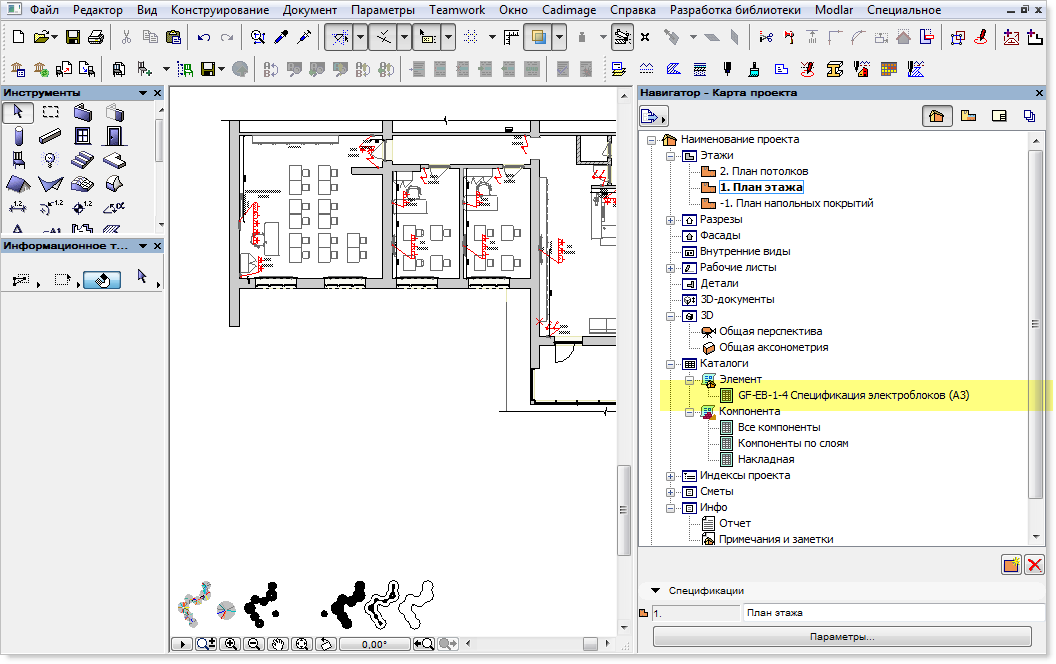Image resolution: width=1056 pixels, height=664 pixels.
Task: Select '2. План потолков' story
Action: [764, 171]
